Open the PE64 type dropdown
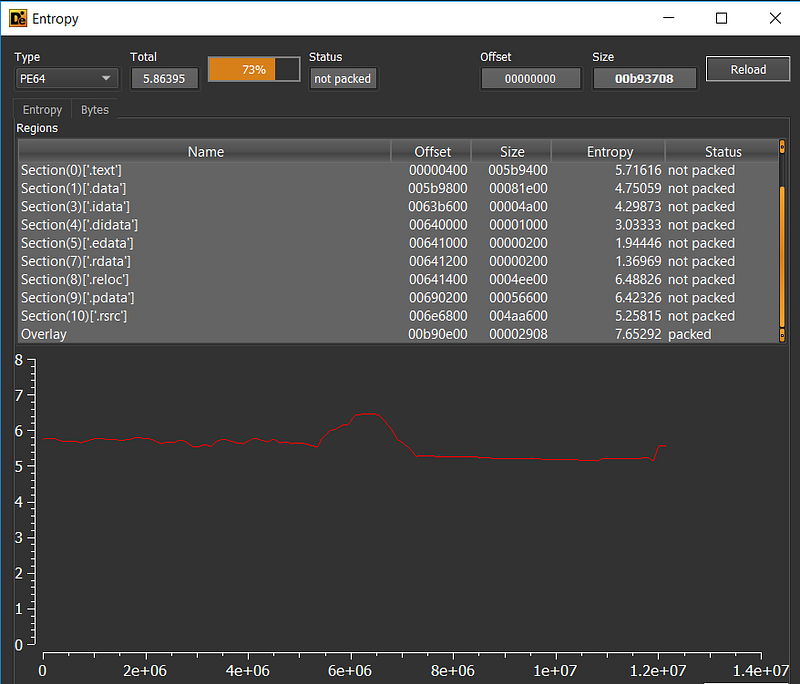Screen dimensions: 800x684 point(66,79)
